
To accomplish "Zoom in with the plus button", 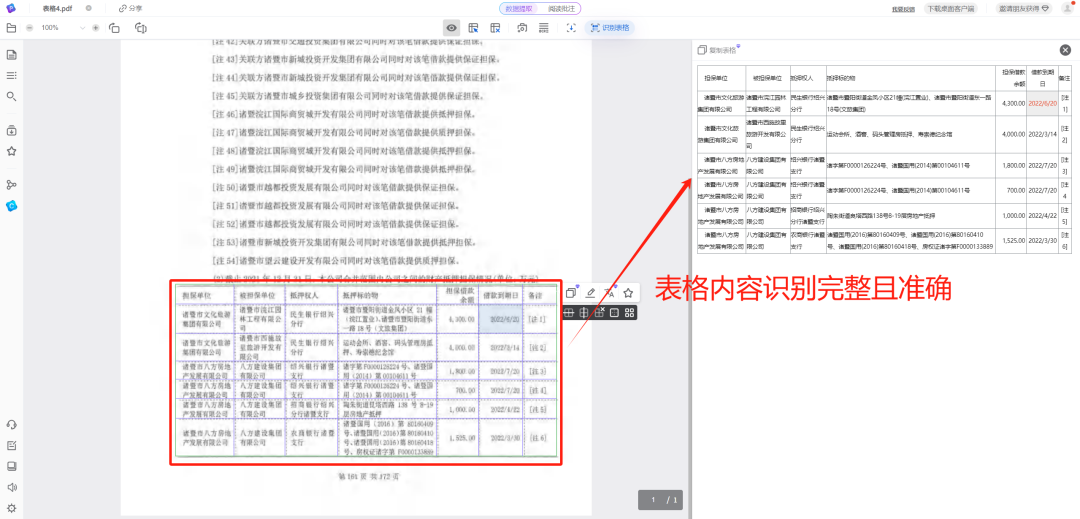I will click(x=96, y=28).
